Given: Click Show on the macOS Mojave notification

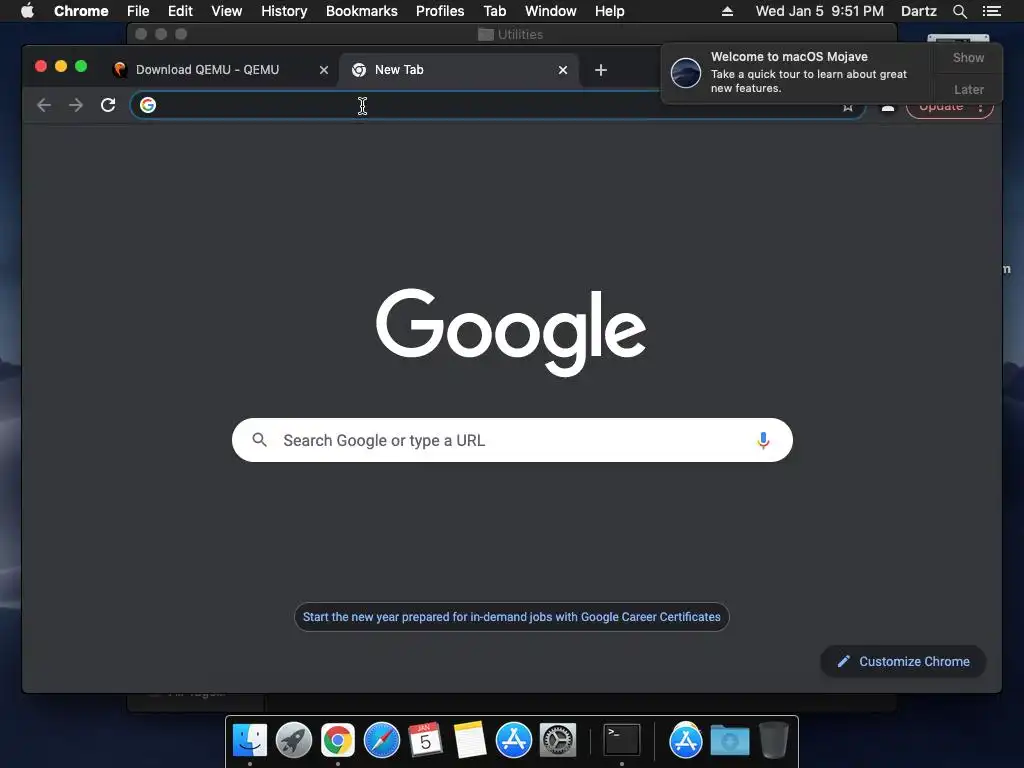Looking at the screenshot, I should click(968, 57).
